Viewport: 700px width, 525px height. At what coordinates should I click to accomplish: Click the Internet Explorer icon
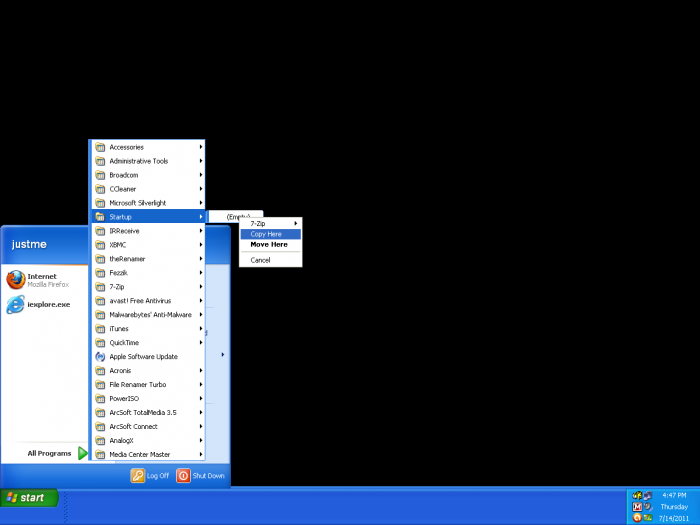coord(16,304)
